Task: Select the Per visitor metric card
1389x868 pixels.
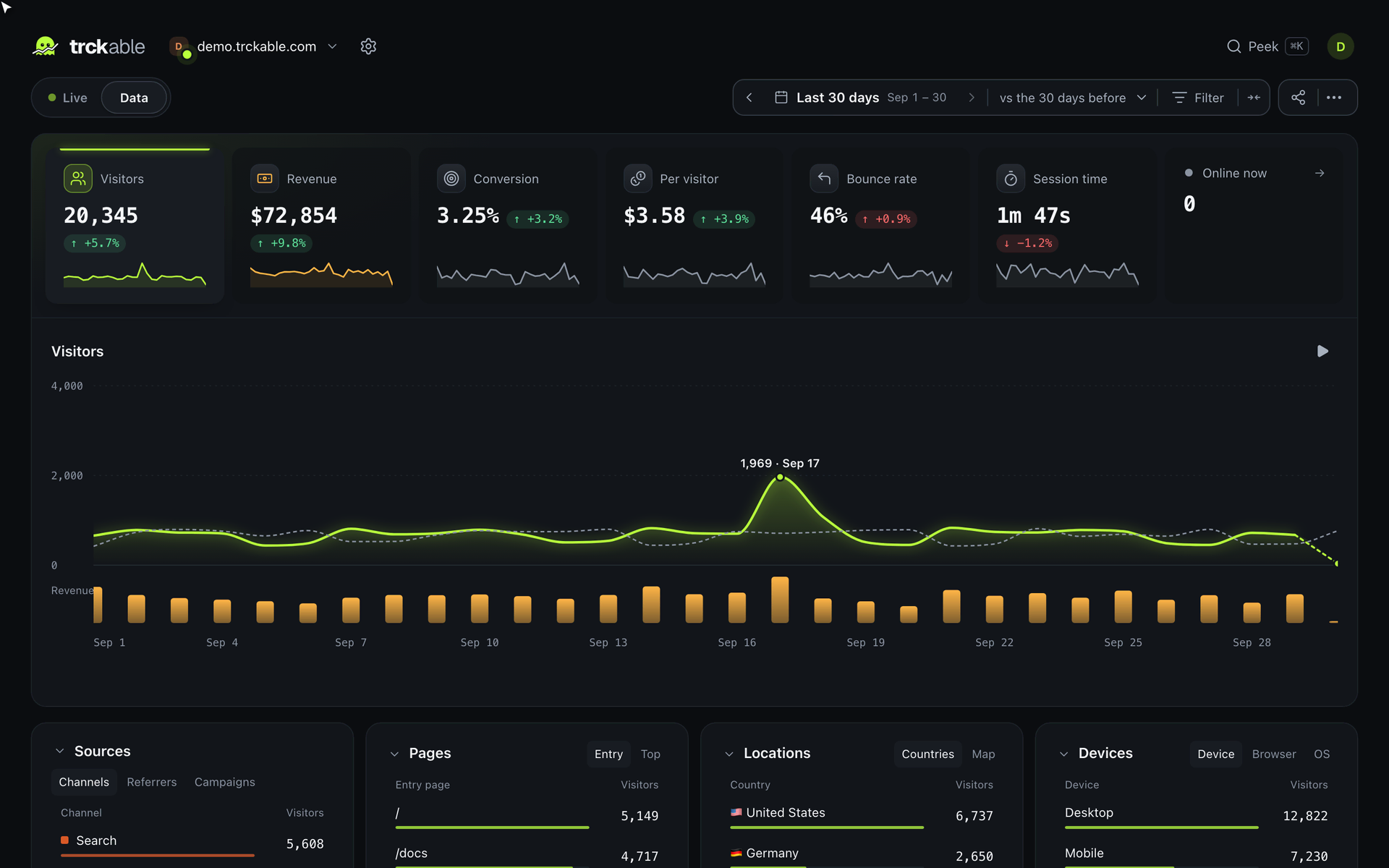Action: tap(694, 225)
